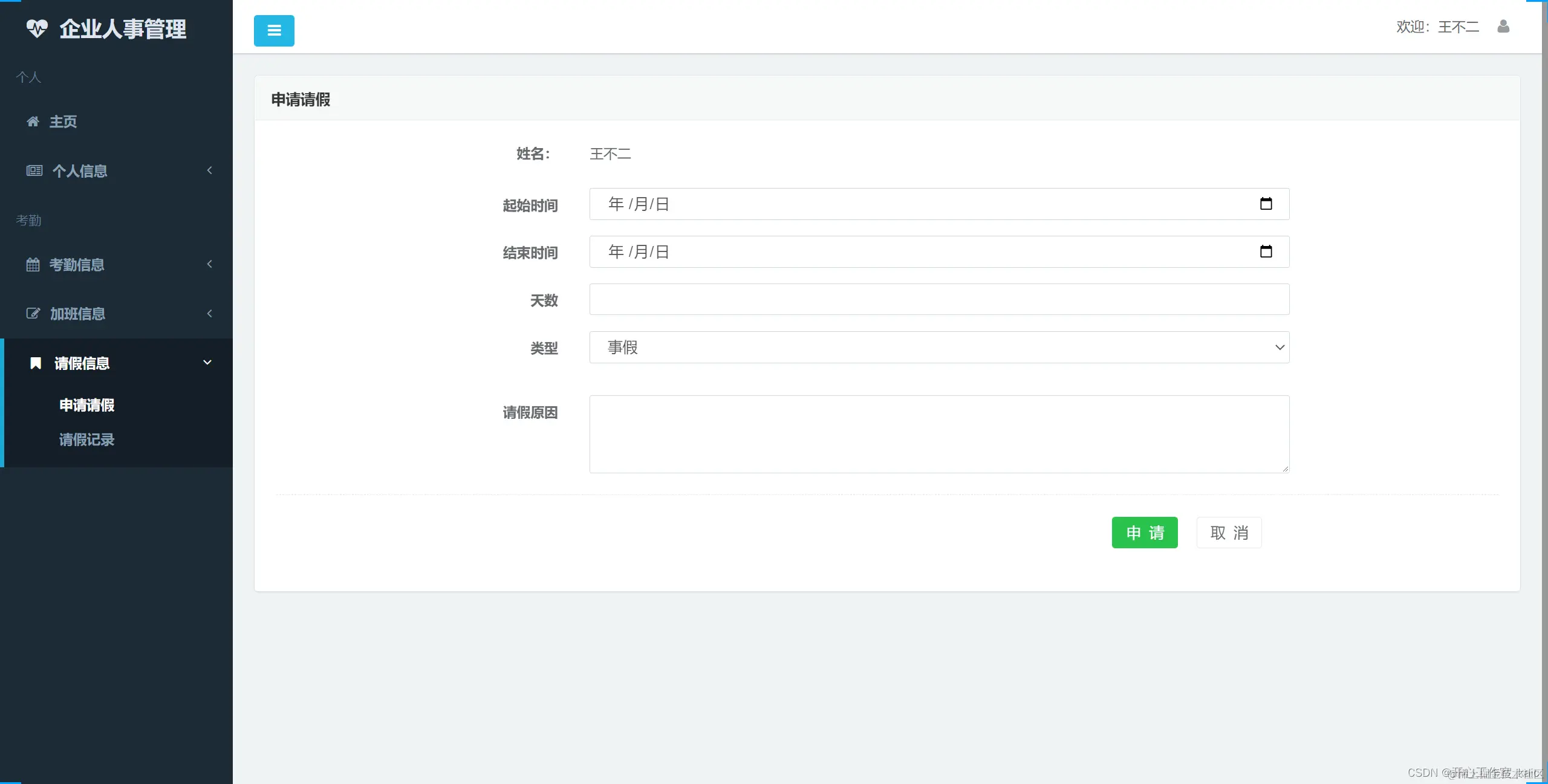Expand the 考勤信息 chevron

[209, 264]
